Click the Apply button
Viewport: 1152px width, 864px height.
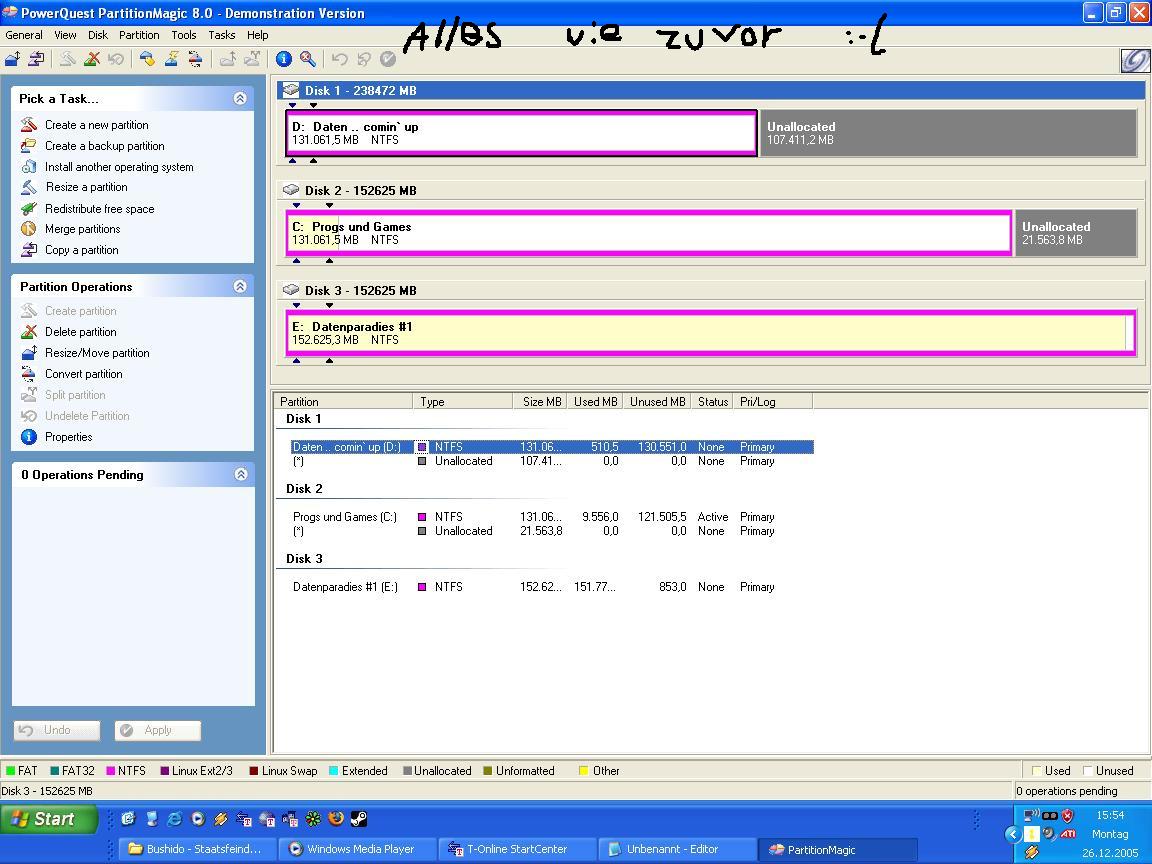point(157,730)
